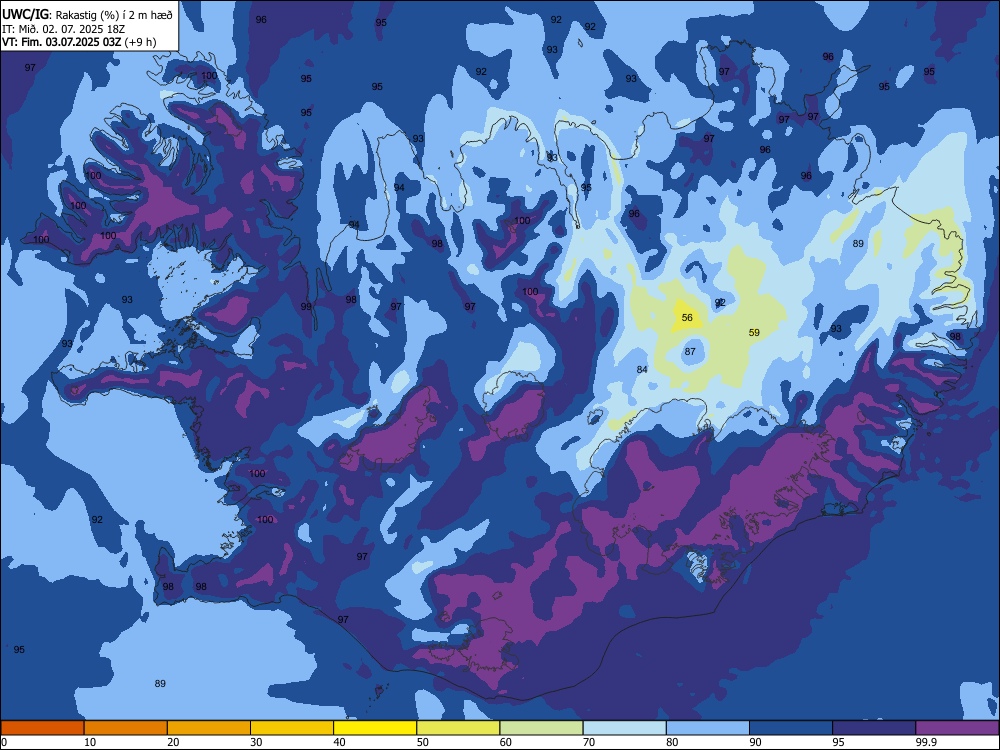
Task: Click the '99' humidity value on the map
Action: (306, 307)
